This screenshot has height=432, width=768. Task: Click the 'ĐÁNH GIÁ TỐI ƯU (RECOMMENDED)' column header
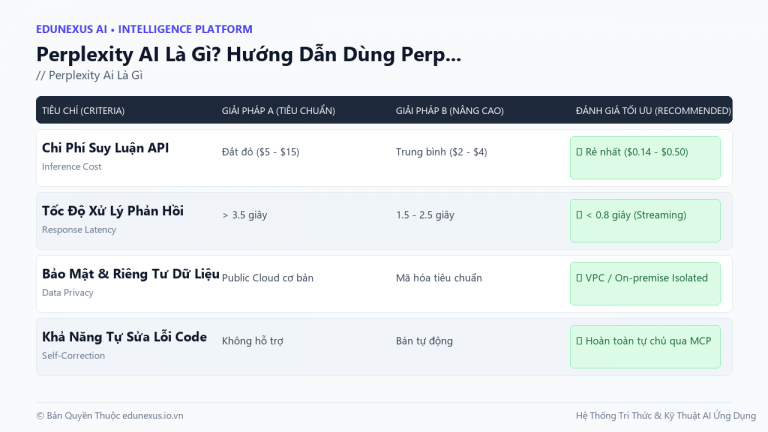click(653, 111)
